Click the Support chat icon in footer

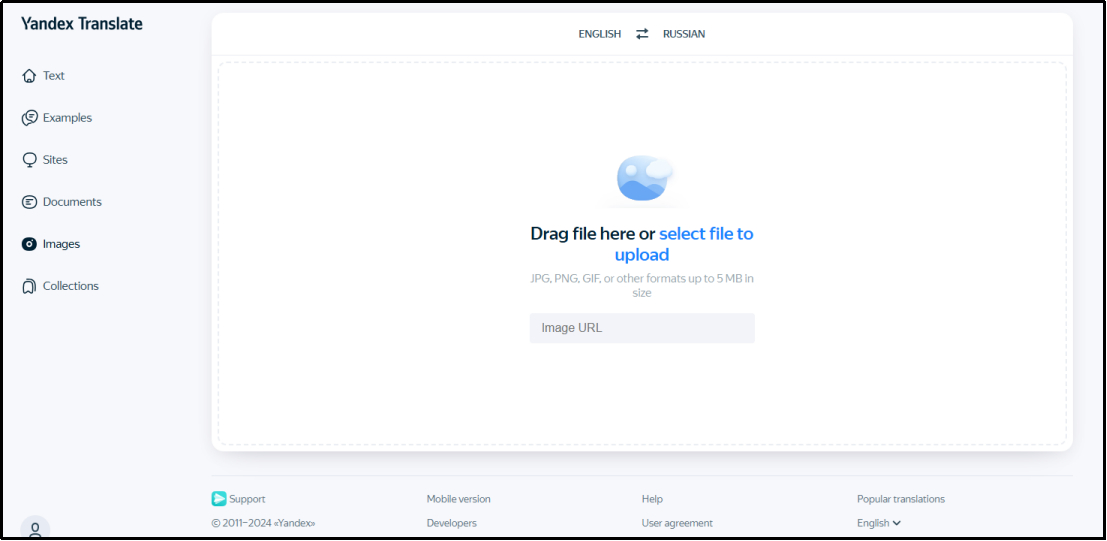219,499
